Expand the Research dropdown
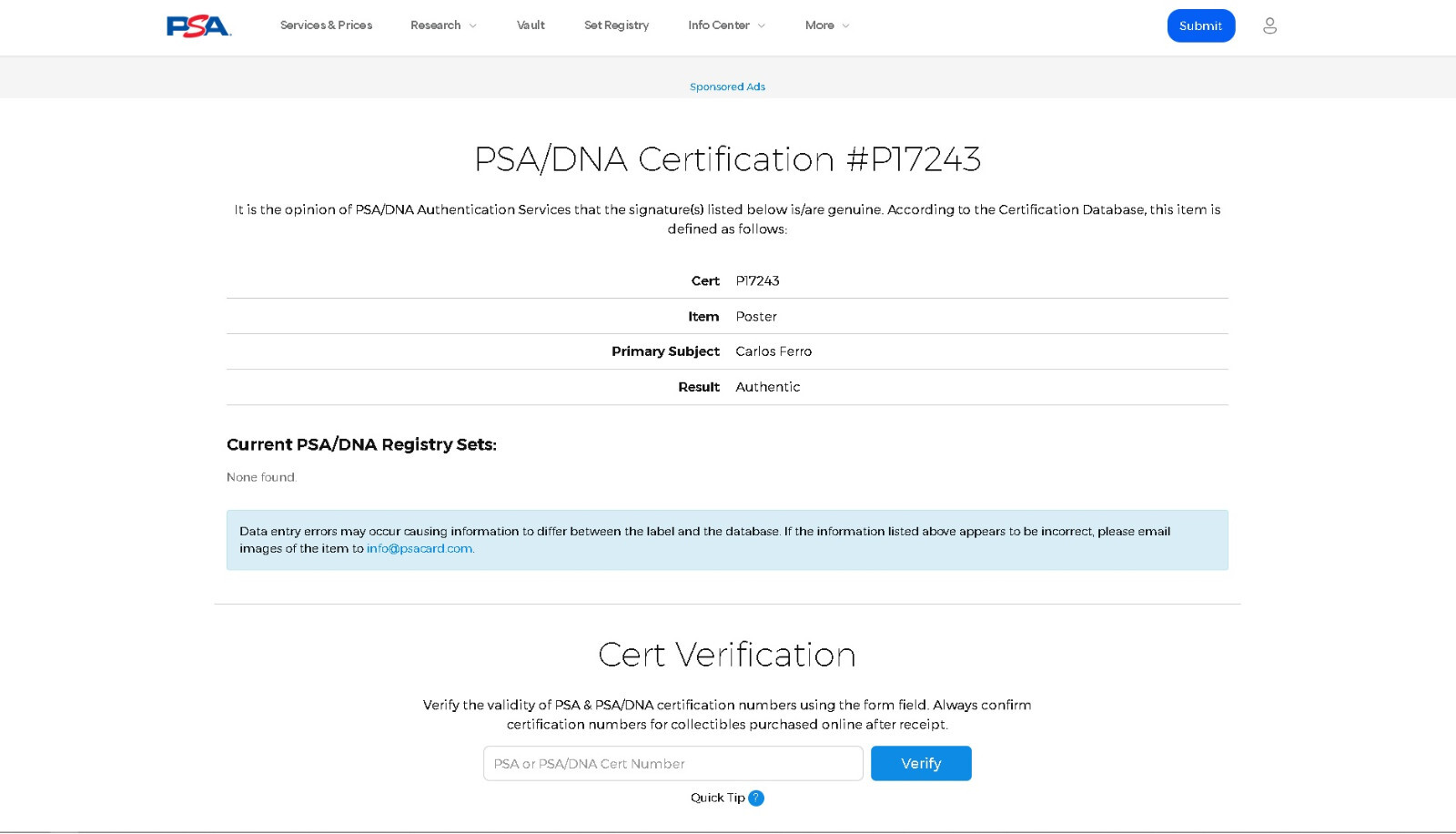The height and width of the screenshot is (834, 1456). tap(443, 25)
